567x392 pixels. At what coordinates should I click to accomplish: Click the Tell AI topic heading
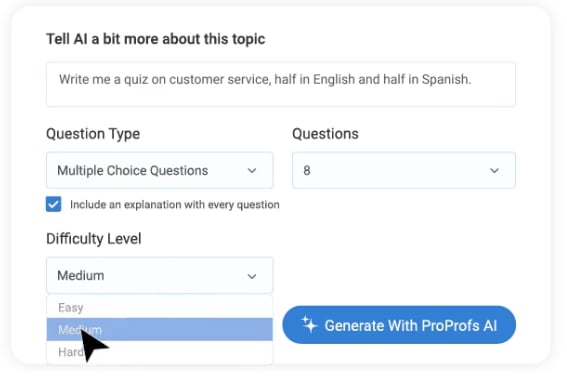point(155,39)
